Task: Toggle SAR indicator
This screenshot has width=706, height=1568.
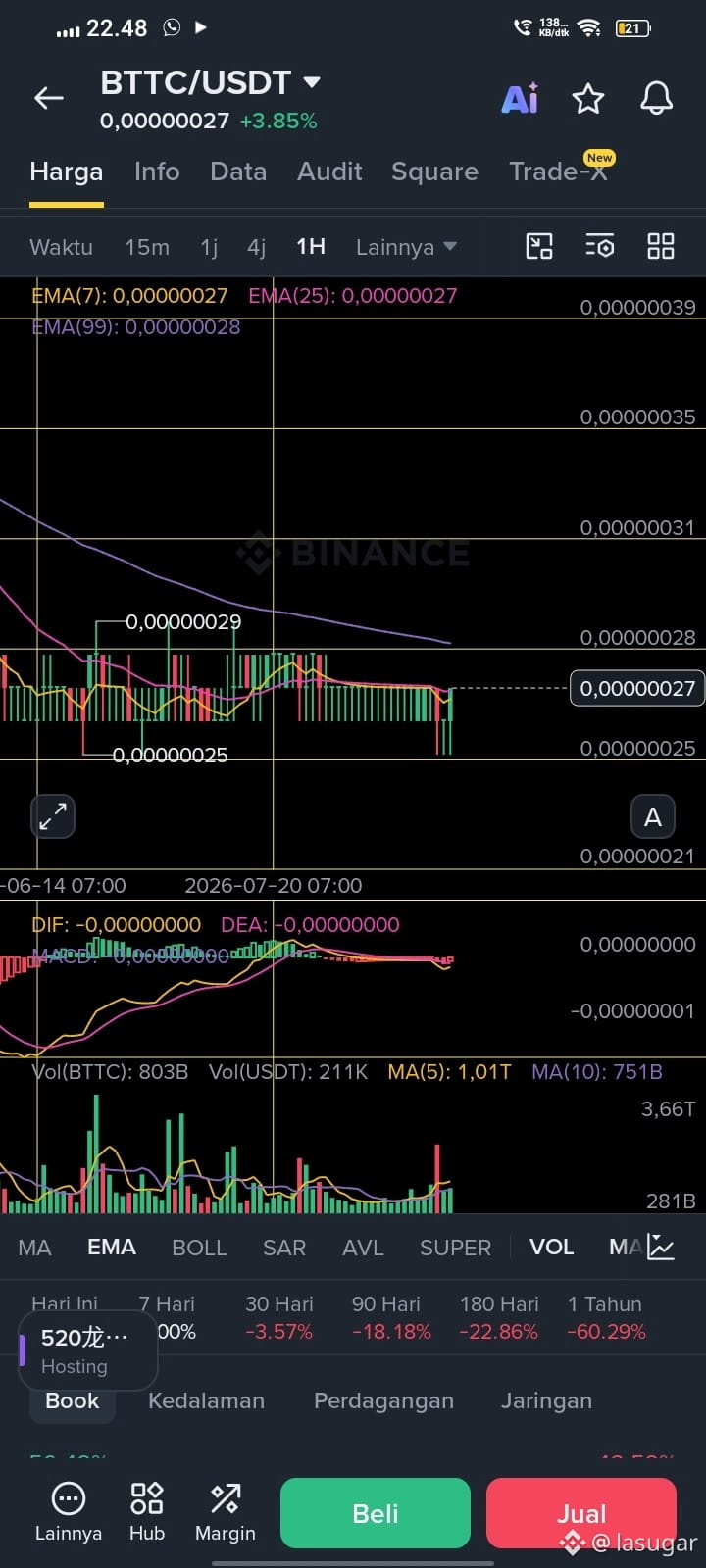Action: [x=284, y=1248]
